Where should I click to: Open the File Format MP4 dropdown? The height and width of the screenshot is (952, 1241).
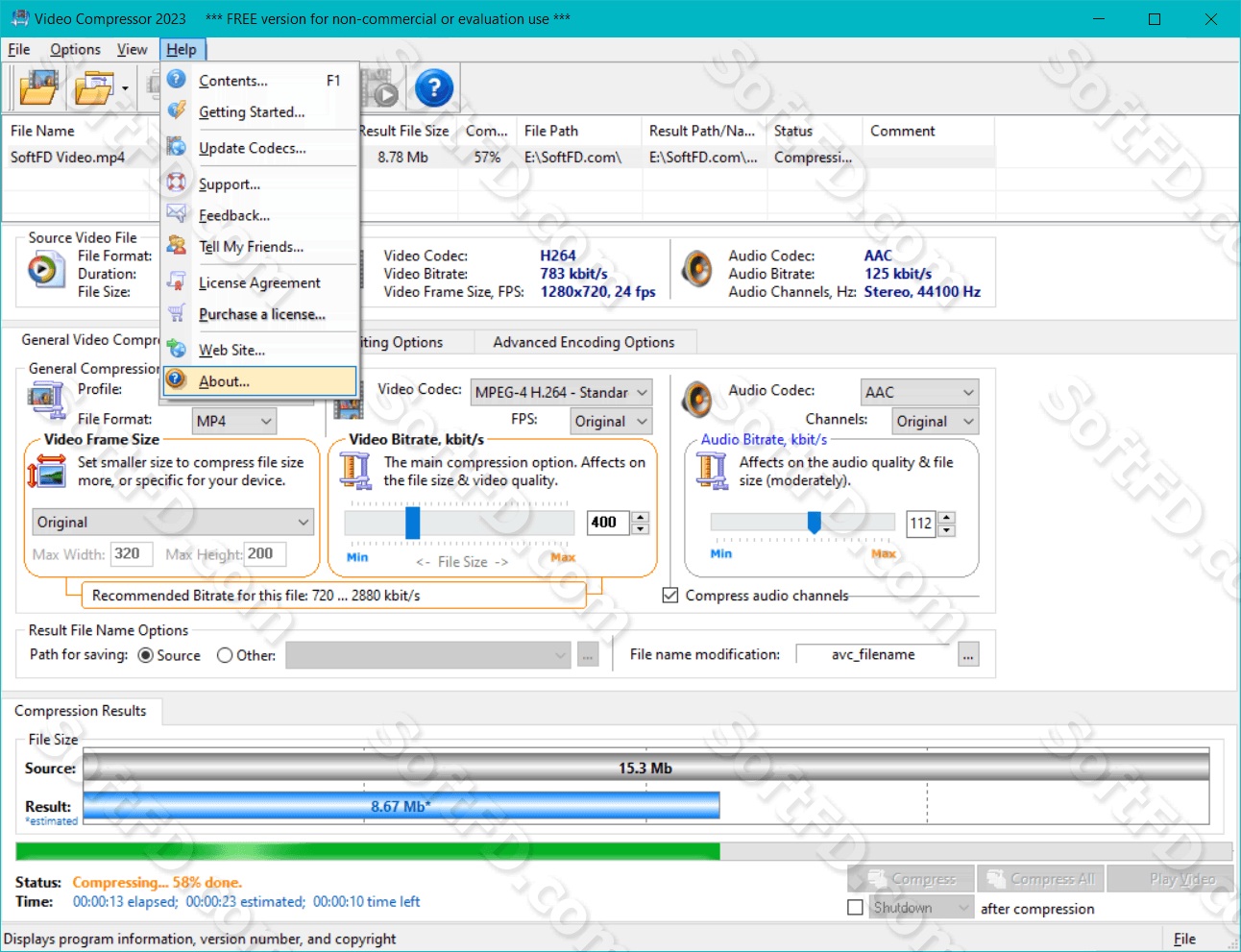[x=234, y=421]
